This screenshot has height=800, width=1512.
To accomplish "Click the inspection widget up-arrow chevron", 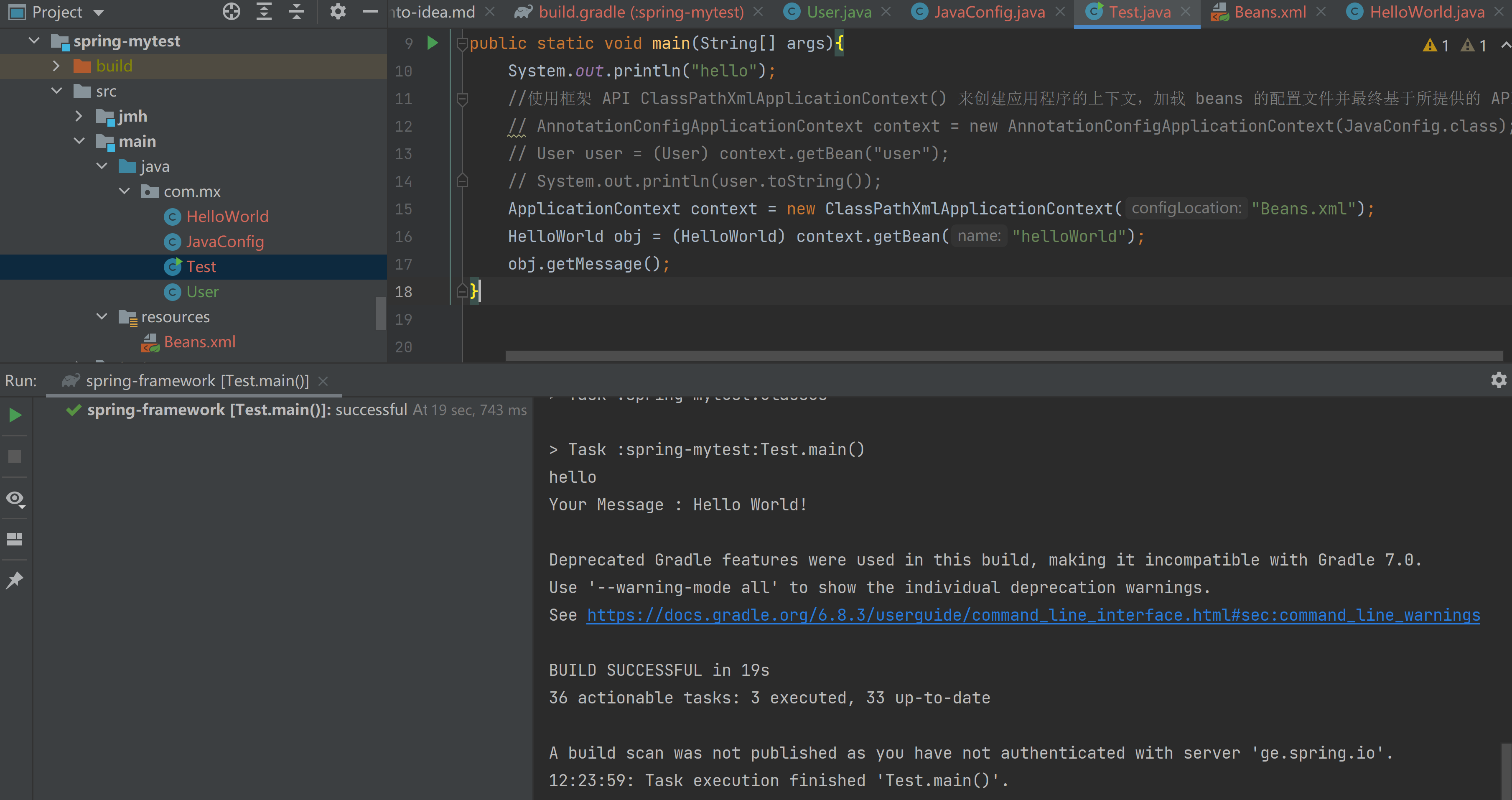I will (1506, 45).
